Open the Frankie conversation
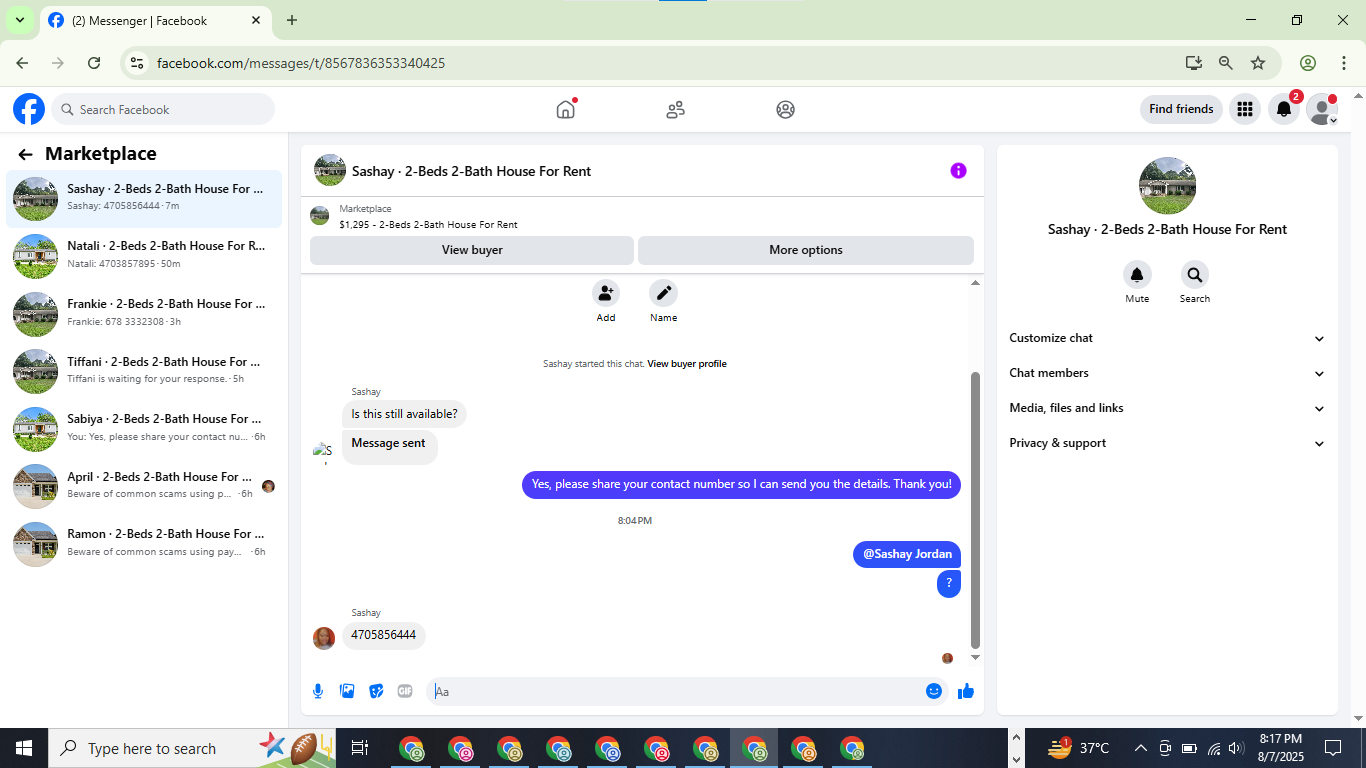 pos(144,314)
